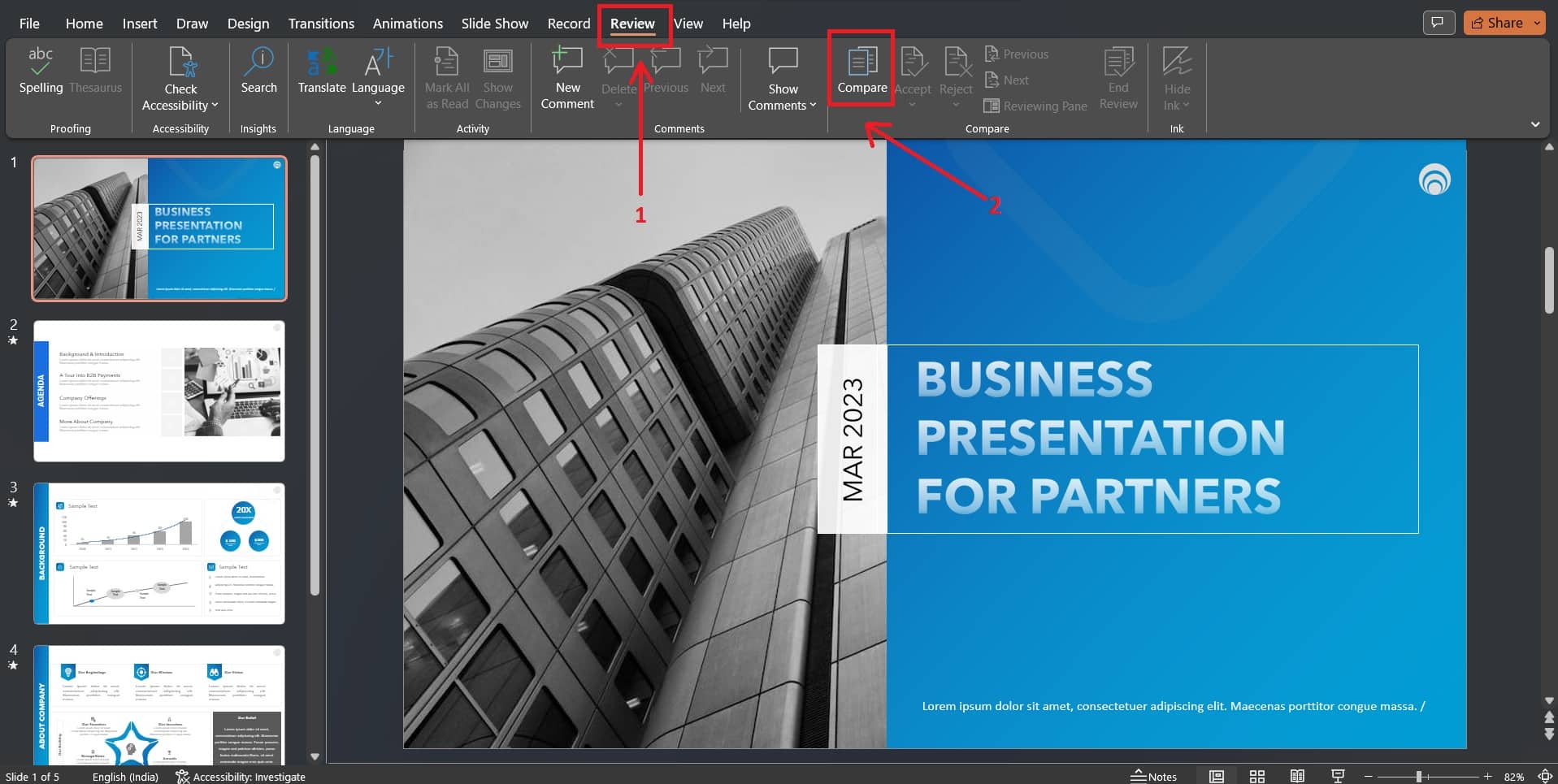Open the Reviewing Pane
The width and height of the screenshot is (1558, 784).
click(x=1035, y=106)
